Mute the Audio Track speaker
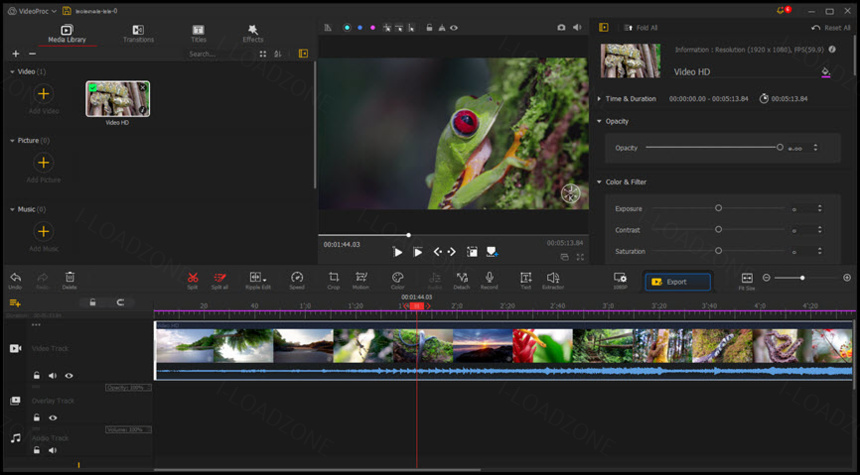 tap(53, 450)
